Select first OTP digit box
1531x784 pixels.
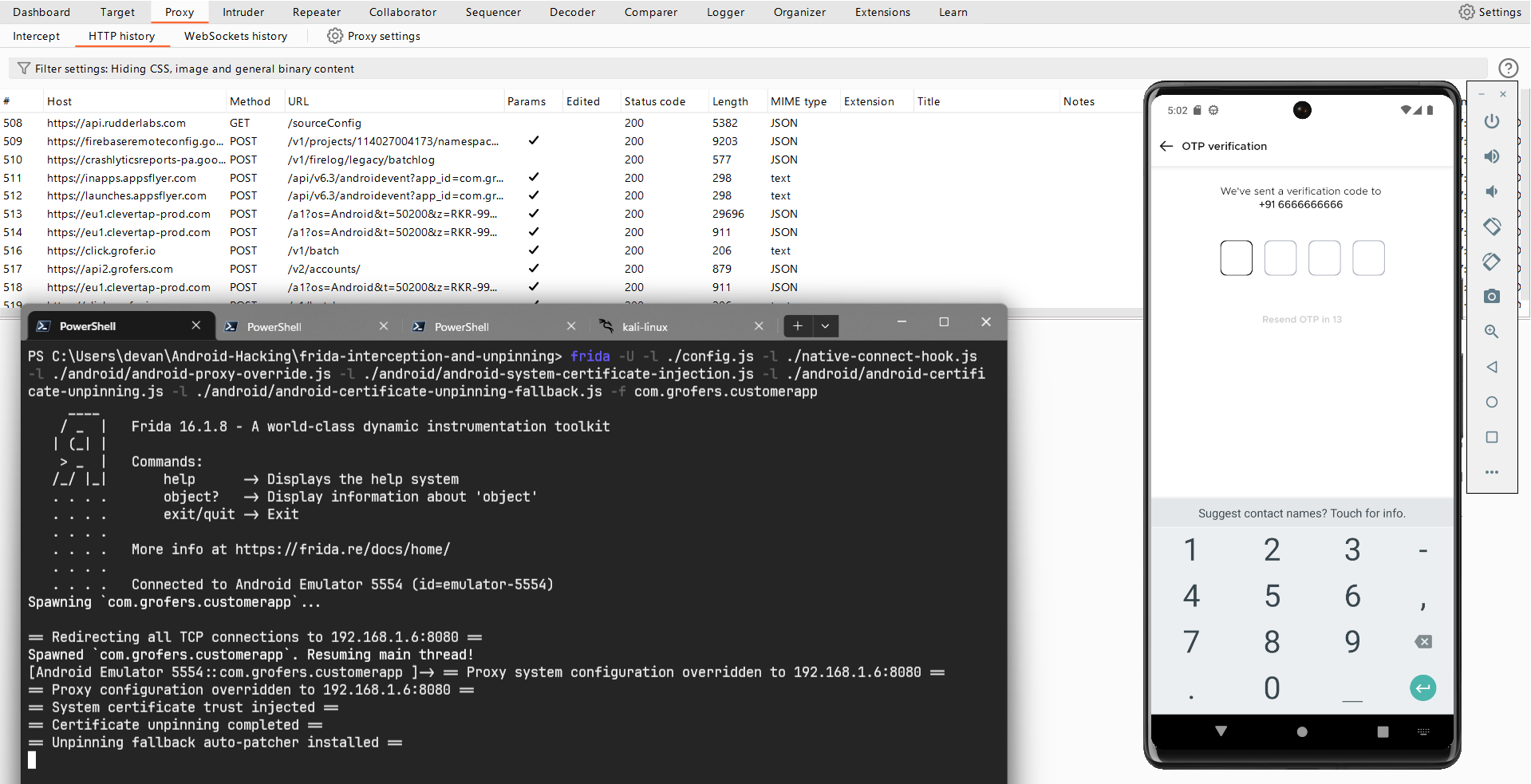[1236, 258]
